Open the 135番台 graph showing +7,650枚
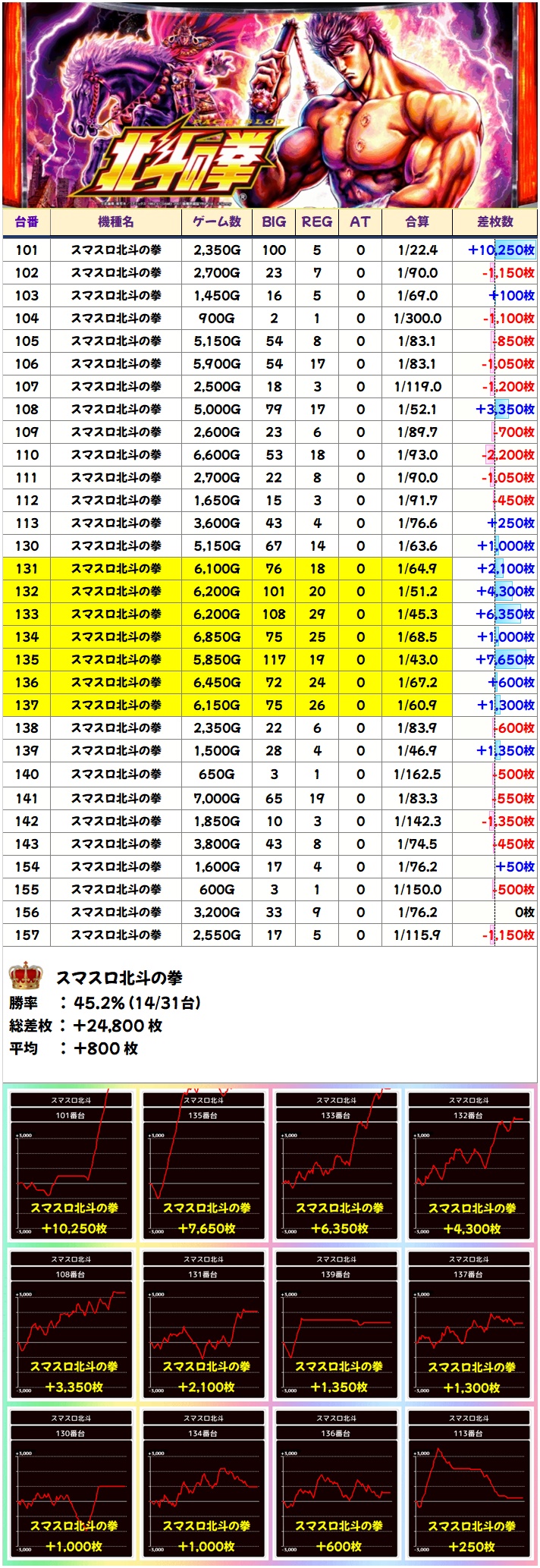540x1568 pixels. 204,1165
